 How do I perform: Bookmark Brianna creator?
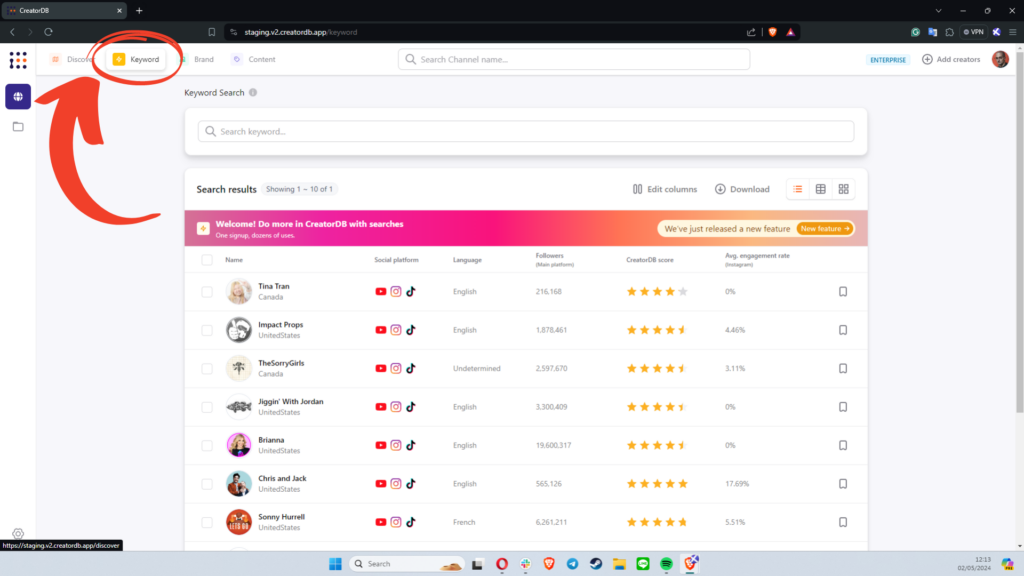843,445
